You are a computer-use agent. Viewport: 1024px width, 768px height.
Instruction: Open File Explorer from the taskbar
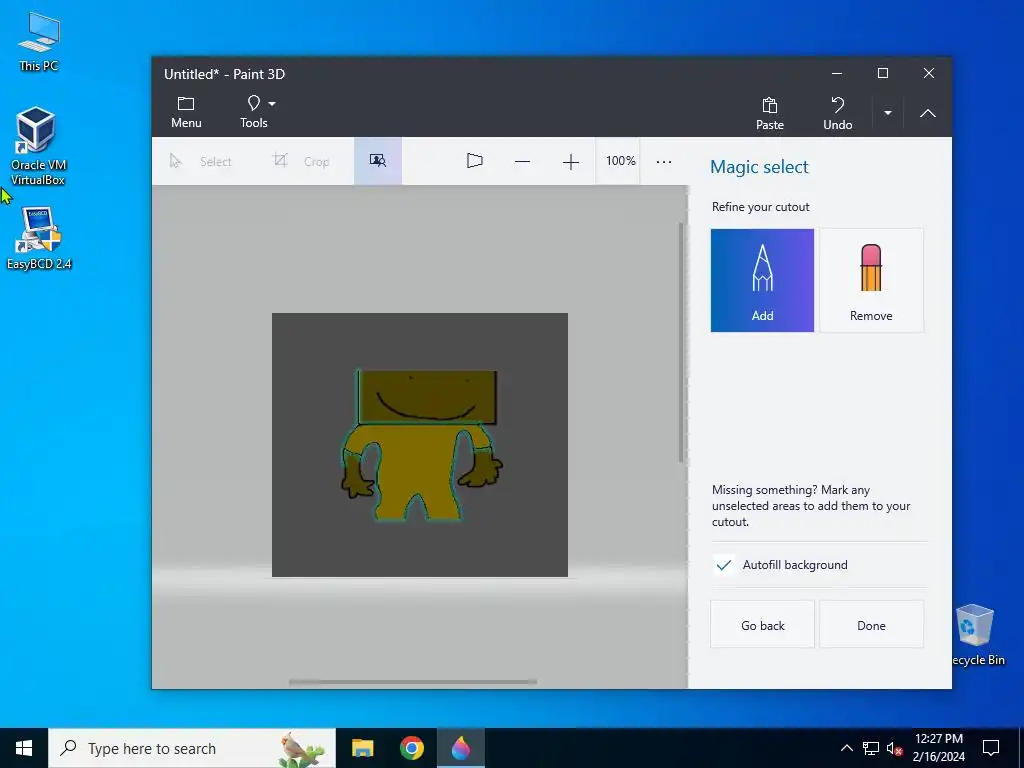click(362, 748)
